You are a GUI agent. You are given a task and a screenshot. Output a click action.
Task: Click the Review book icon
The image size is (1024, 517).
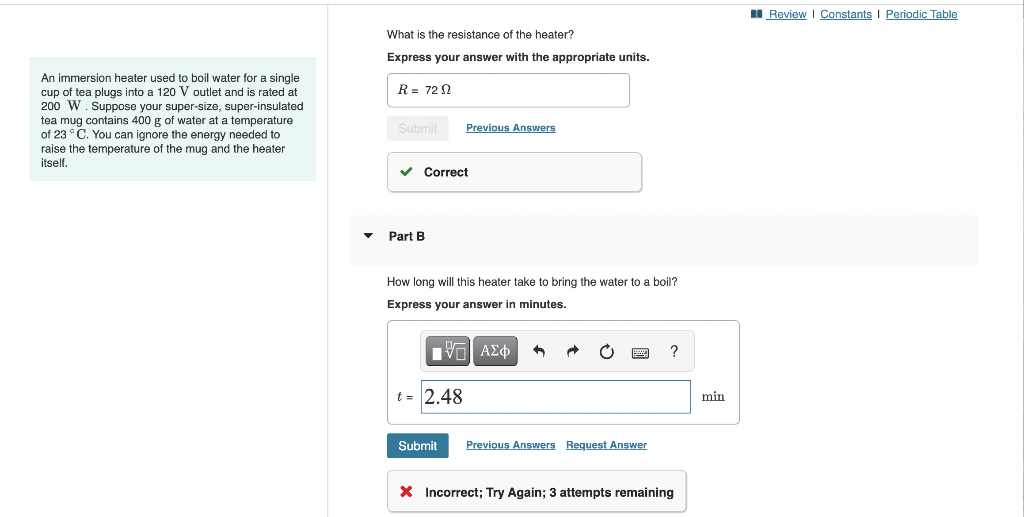[x=756, y=14]
